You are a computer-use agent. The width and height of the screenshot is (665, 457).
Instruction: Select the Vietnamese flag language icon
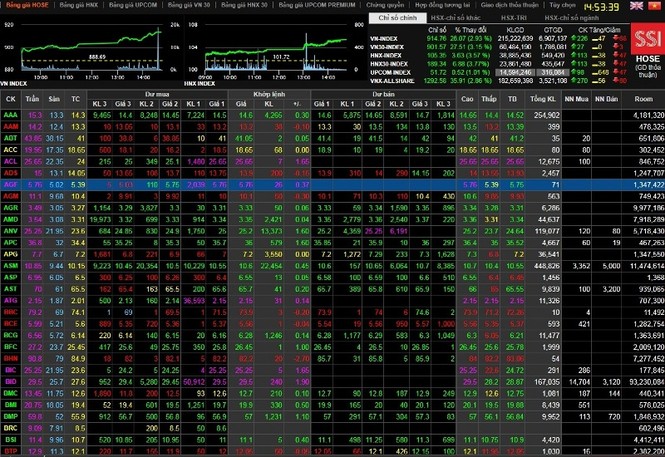coord(654,6)
